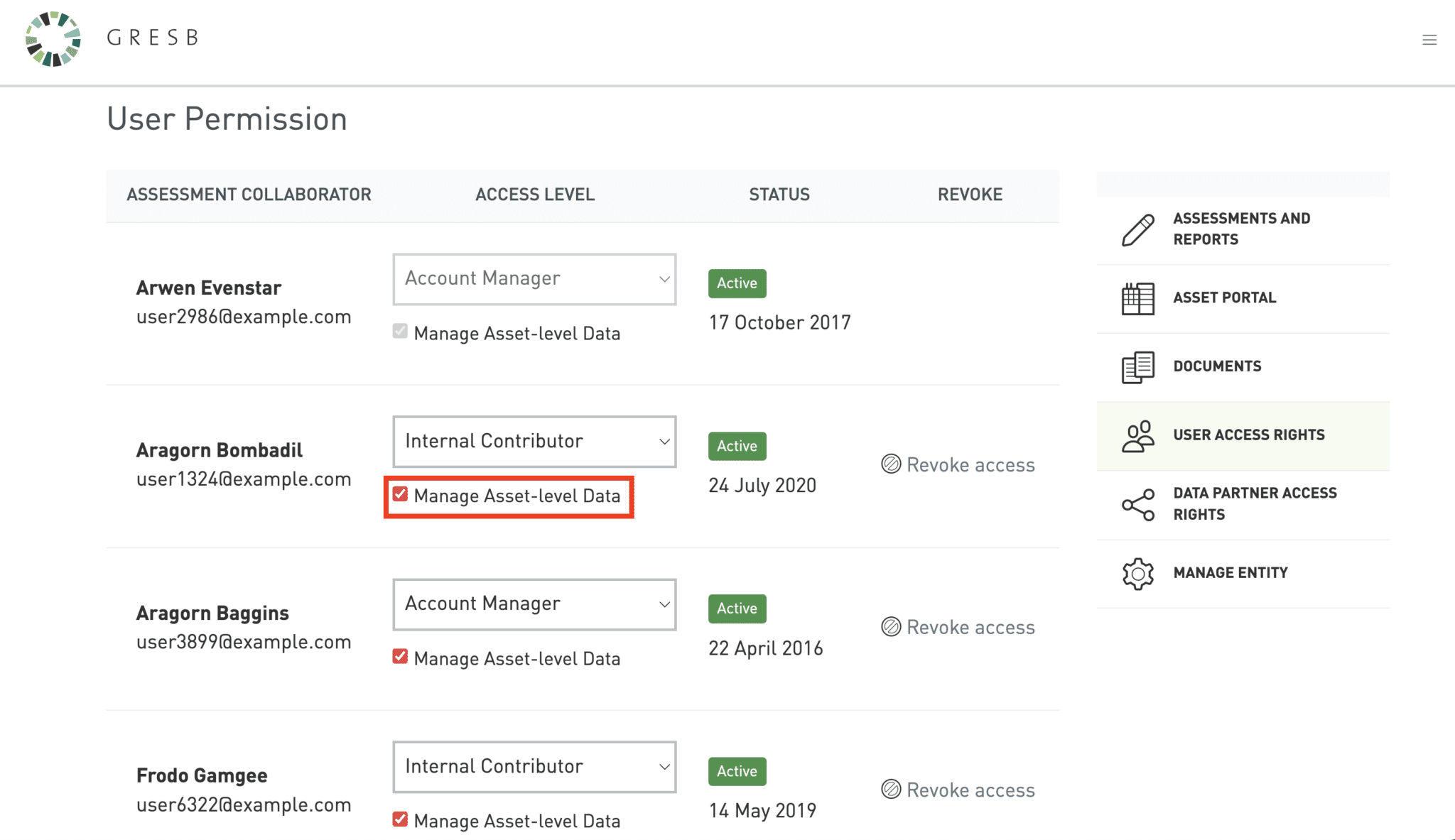Click the GRESB circular logo
1455x840 pixels.
pos(53,39)
